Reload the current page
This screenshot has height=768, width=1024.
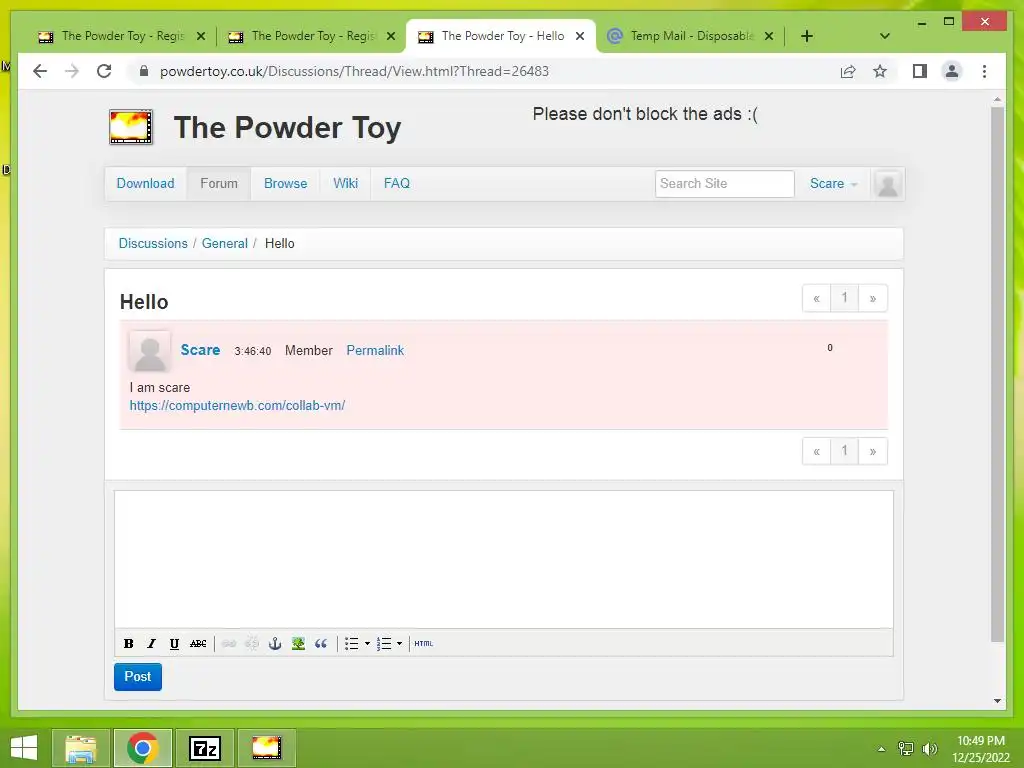pyautogui.click(x=104, y=71)
